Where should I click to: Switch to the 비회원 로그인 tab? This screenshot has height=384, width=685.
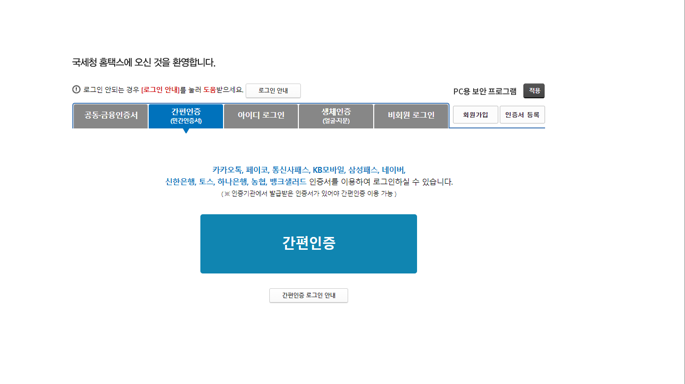411,116
